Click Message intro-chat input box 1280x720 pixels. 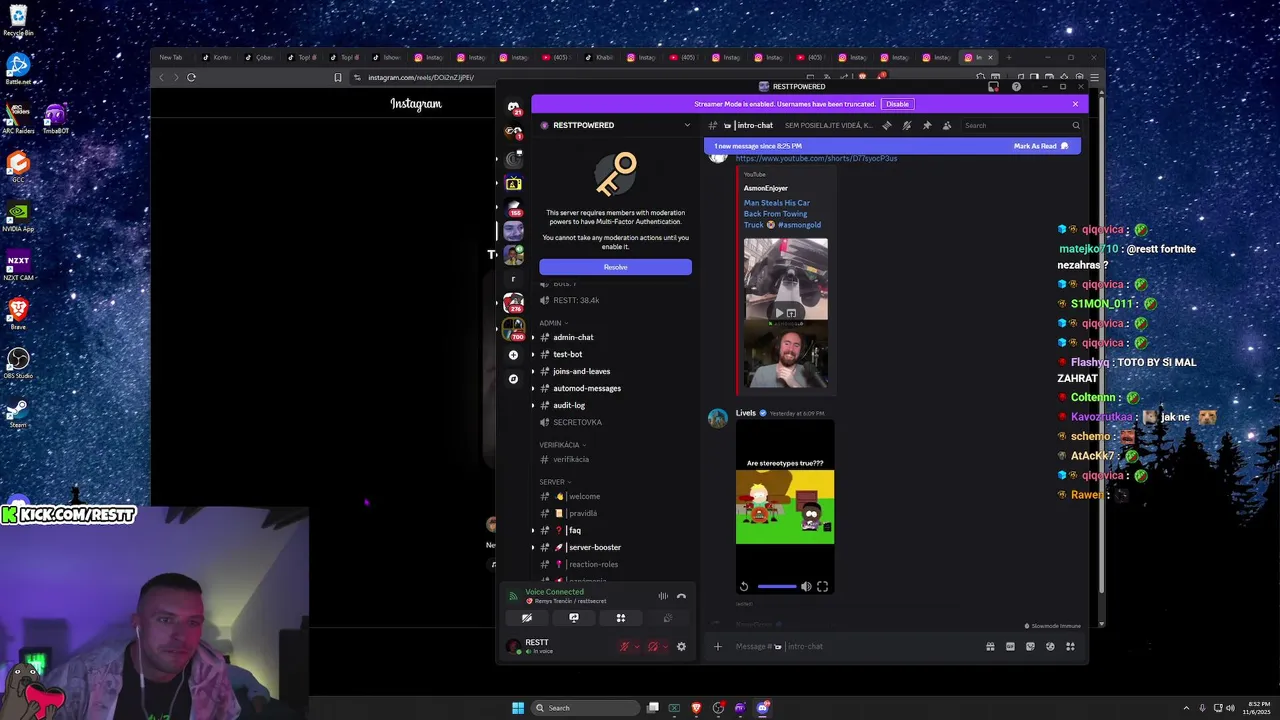(x=855, y=646)
